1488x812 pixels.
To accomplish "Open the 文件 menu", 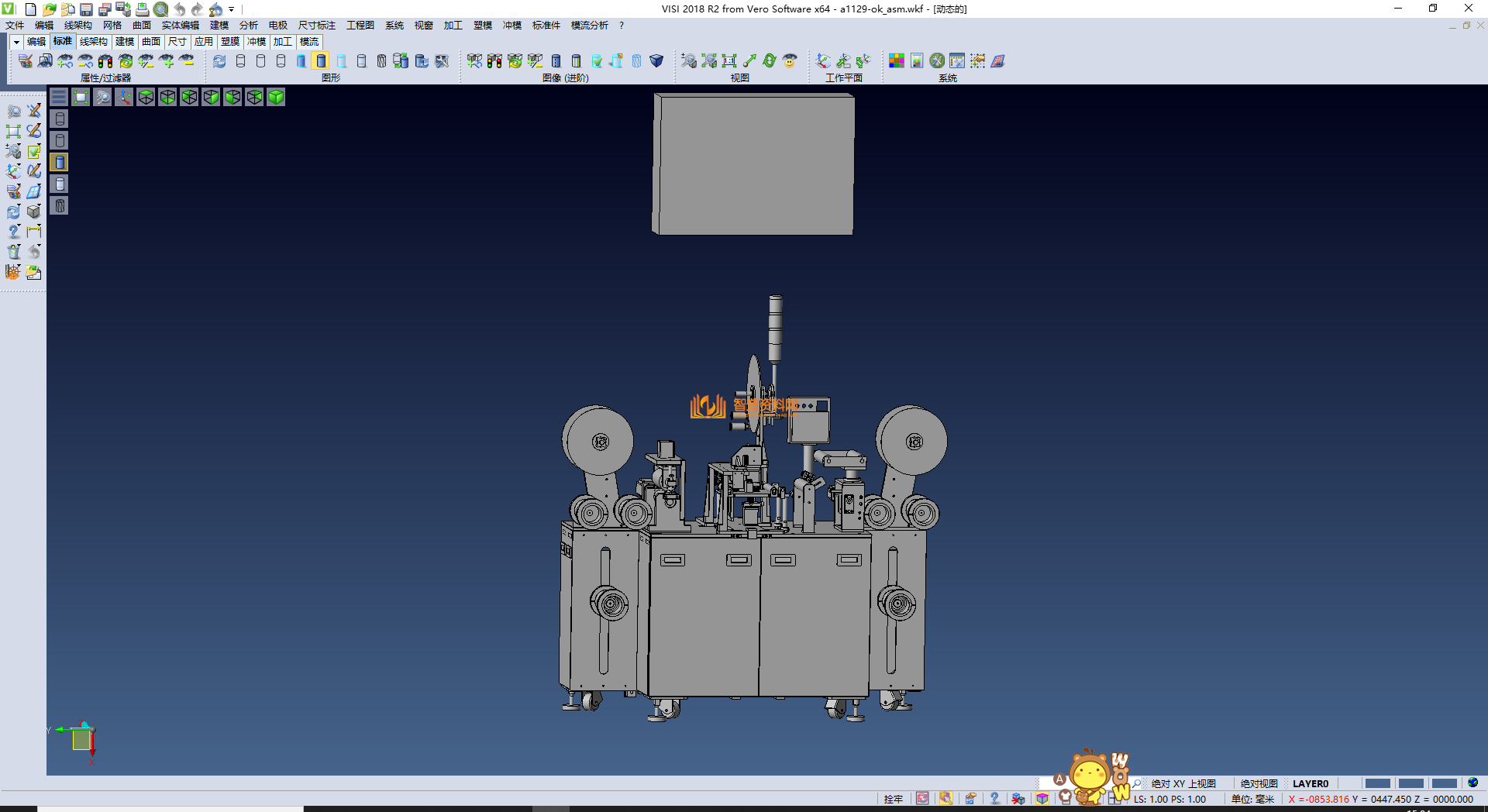I will pyautogui.click(x=15, y=26).
